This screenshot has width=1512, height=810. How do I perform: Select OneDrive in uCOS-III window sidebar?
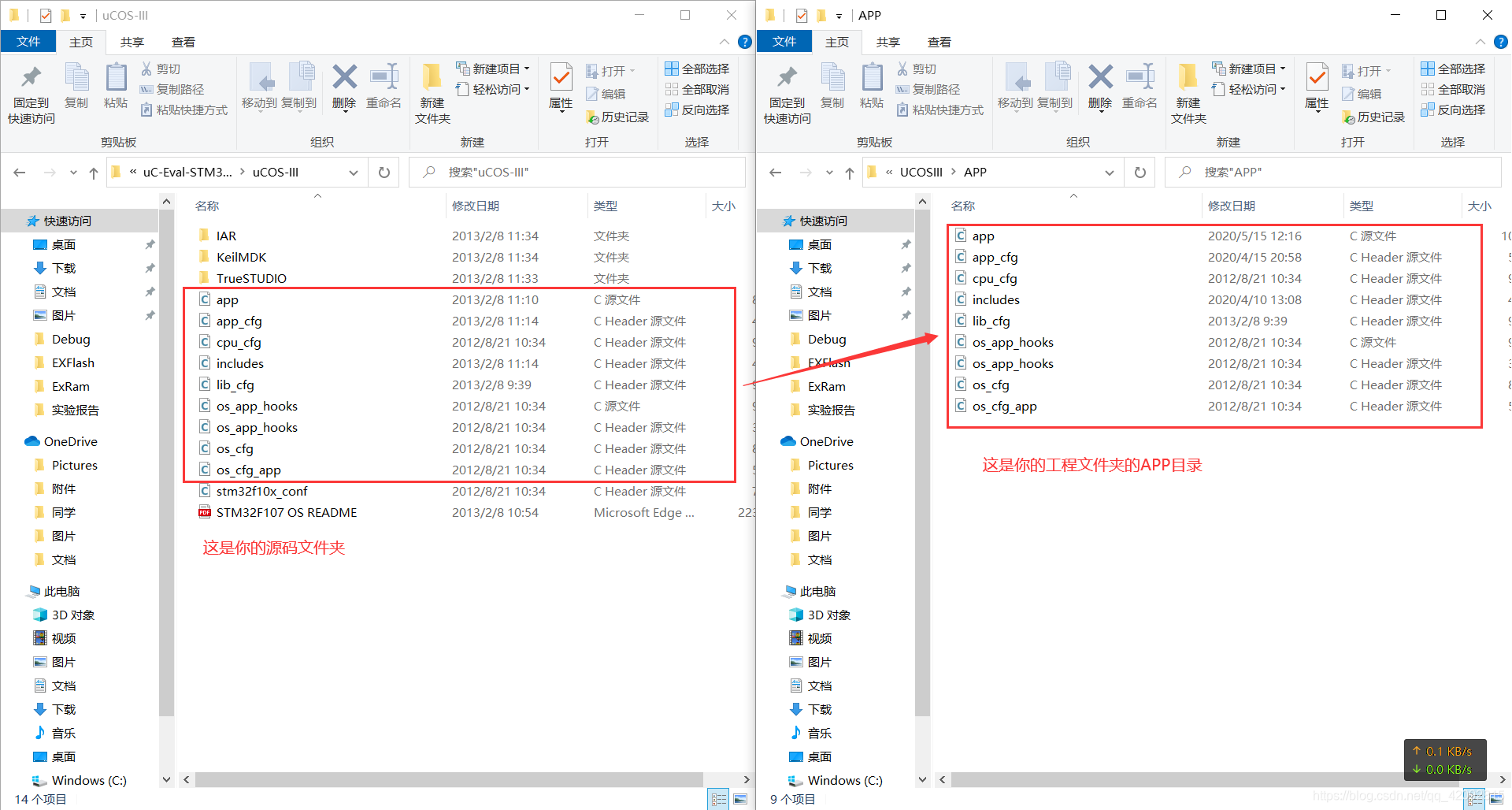71,442
